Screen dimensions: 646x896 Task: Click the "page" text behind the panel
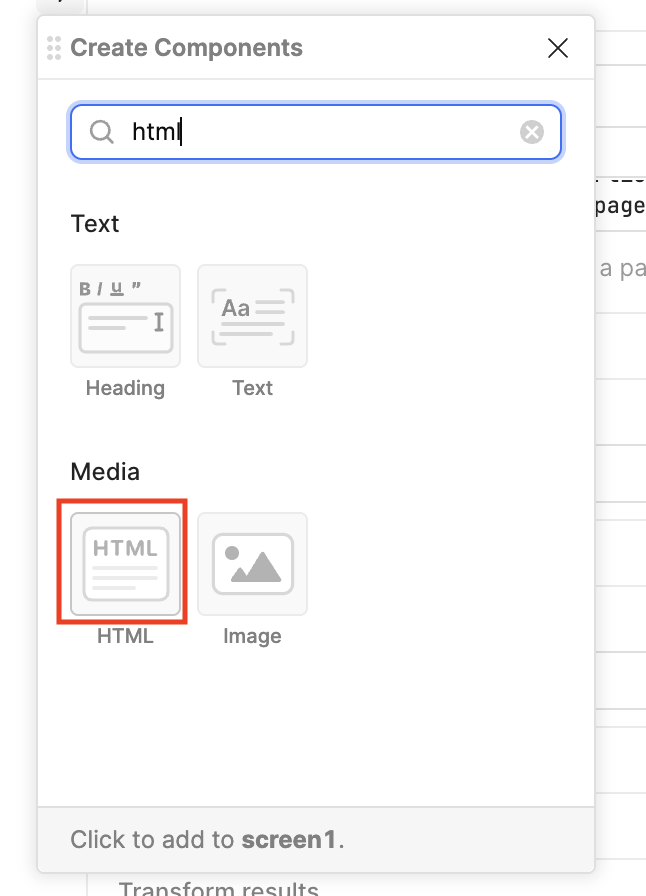pos(620,206)
